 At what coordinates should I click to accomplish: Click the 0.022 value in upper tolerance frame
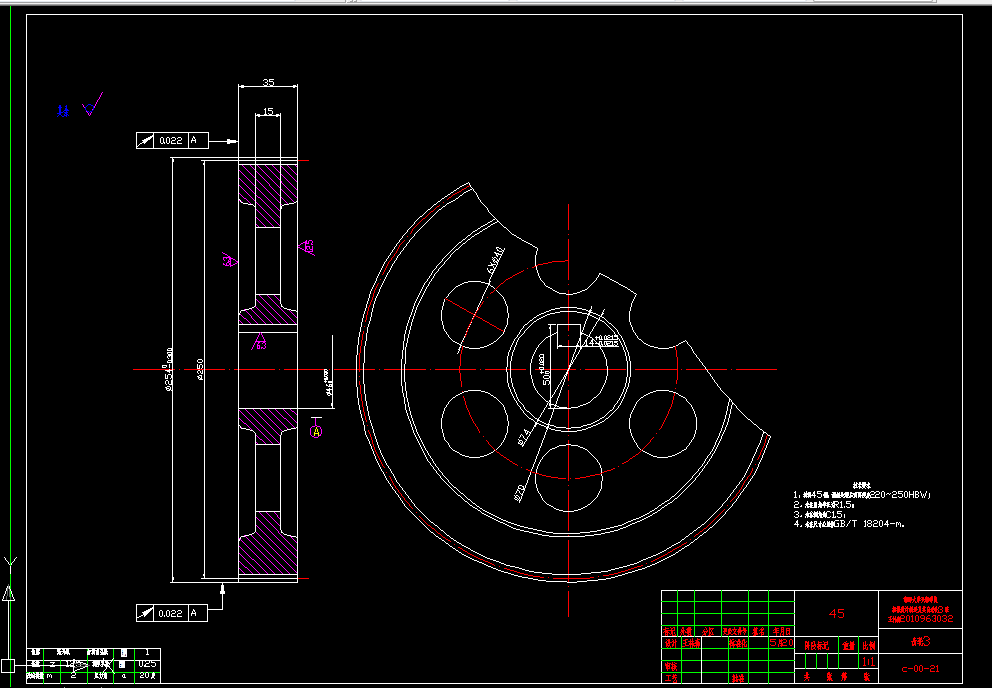coord(171,141)
